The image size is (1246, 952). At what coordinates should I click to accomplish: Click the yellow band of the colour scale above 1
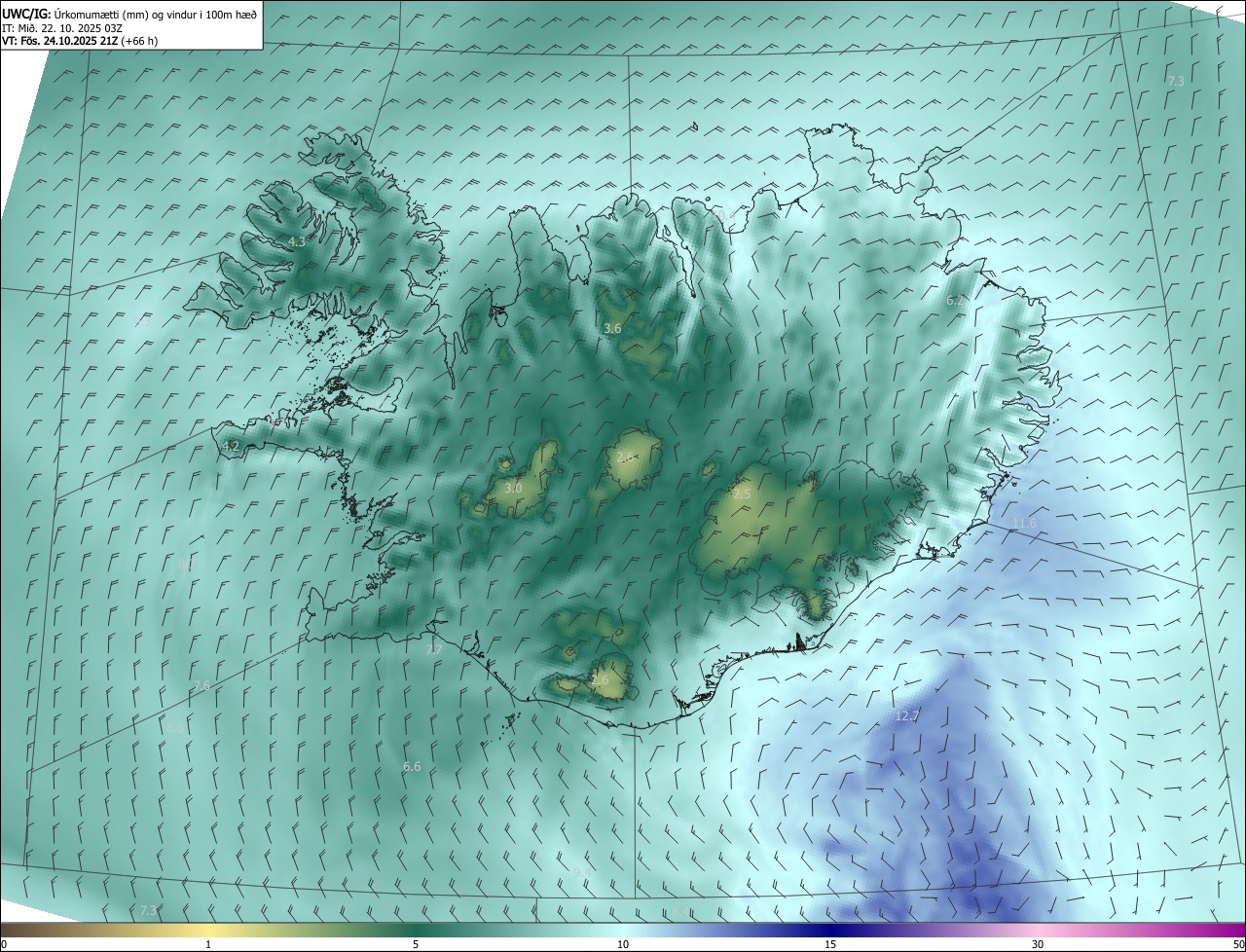(x=208, y=930)
